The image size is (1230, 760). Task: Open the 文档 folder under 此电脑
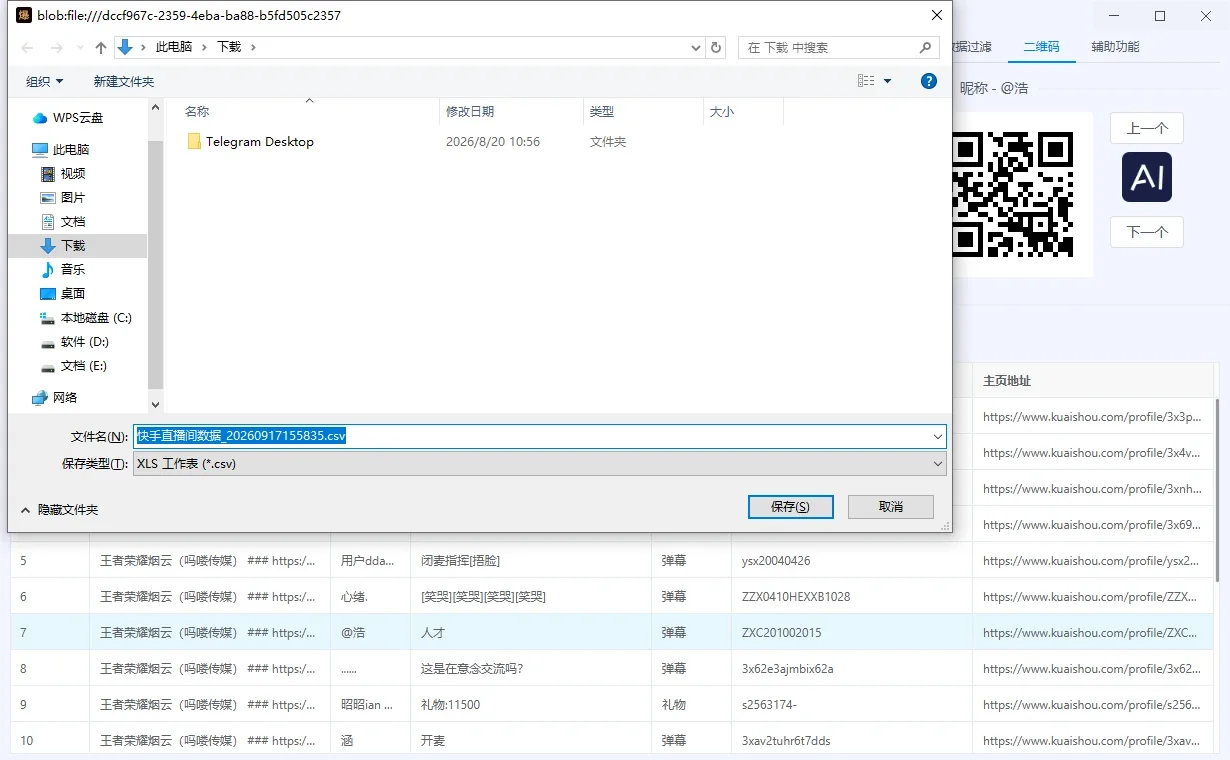coord(73,222)
